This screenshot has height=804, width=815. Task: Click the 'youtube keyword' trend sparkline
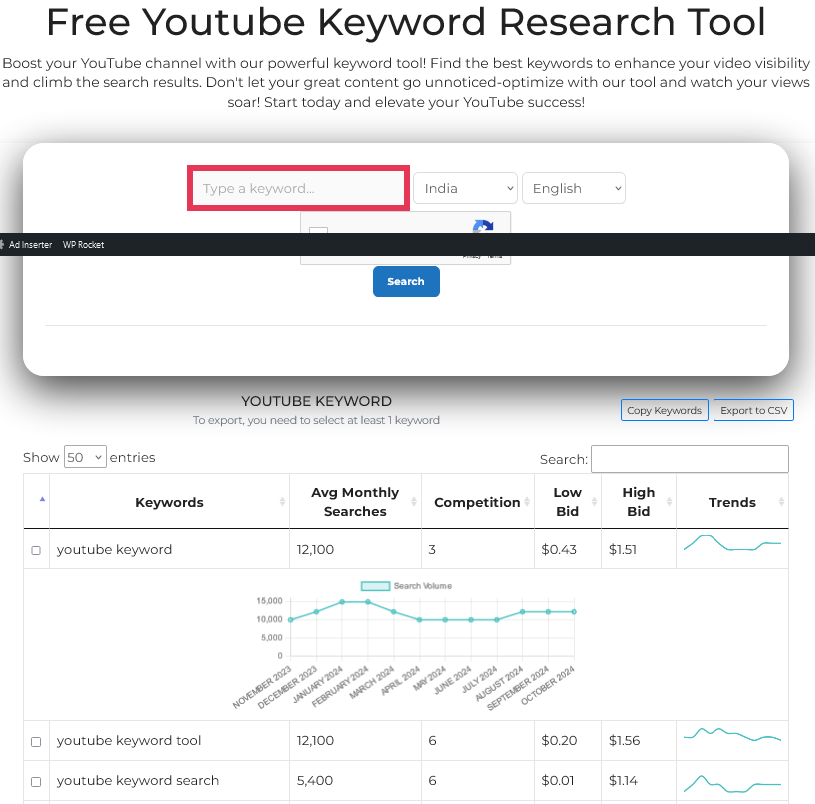732,543
